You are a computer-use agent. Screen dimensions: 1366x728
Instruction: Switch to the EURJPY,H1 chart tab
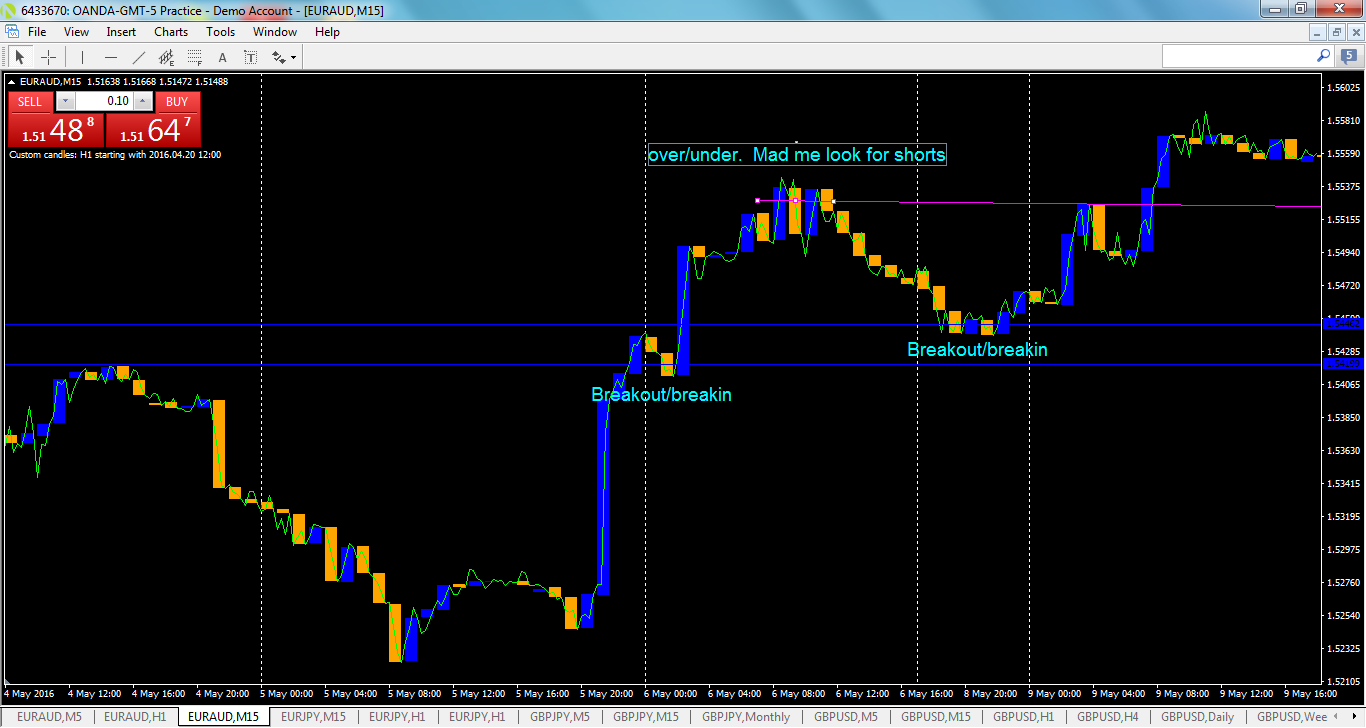pos(397,717)
